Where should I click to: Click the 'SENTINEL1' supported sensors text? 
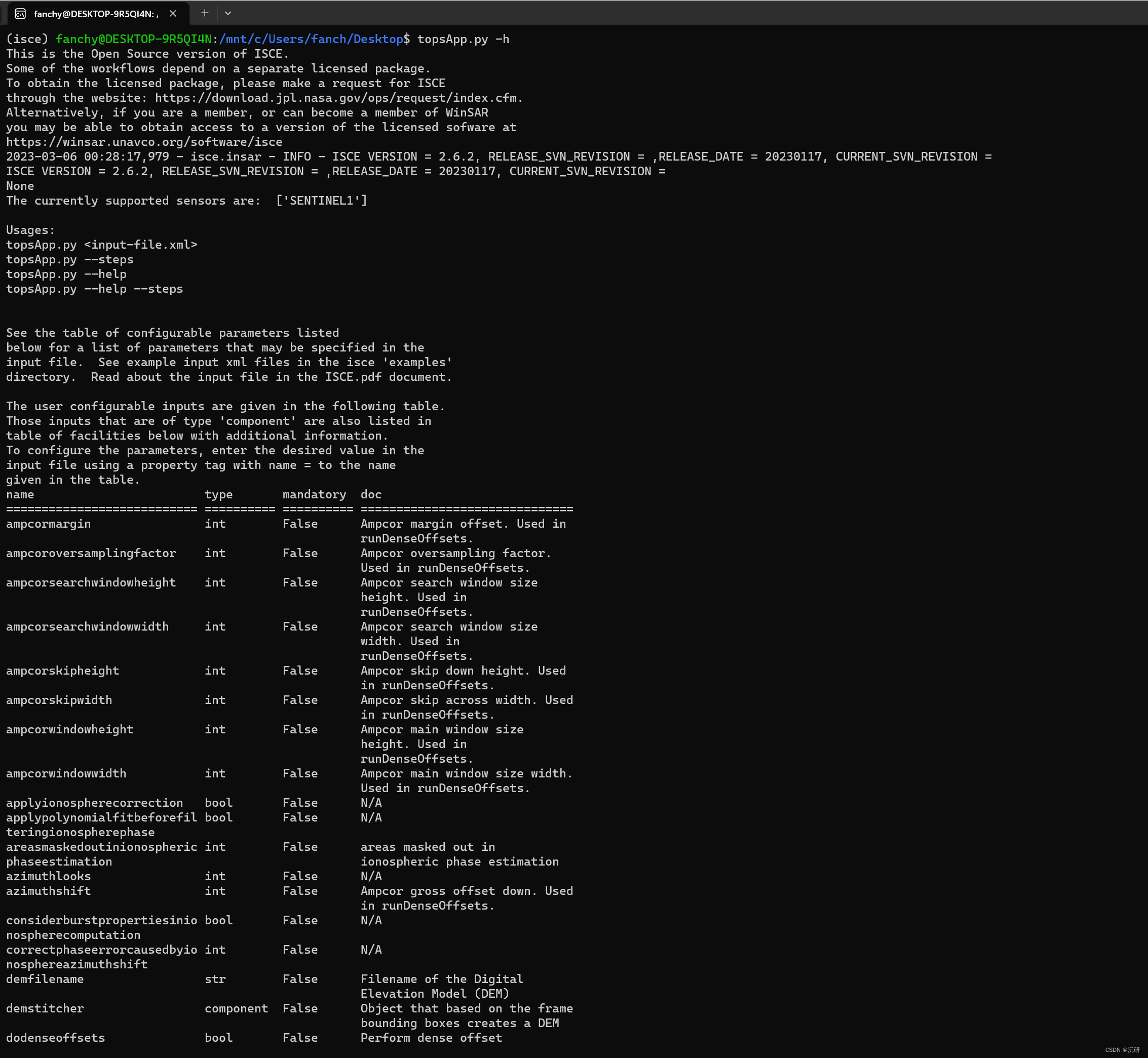(321, 201)
